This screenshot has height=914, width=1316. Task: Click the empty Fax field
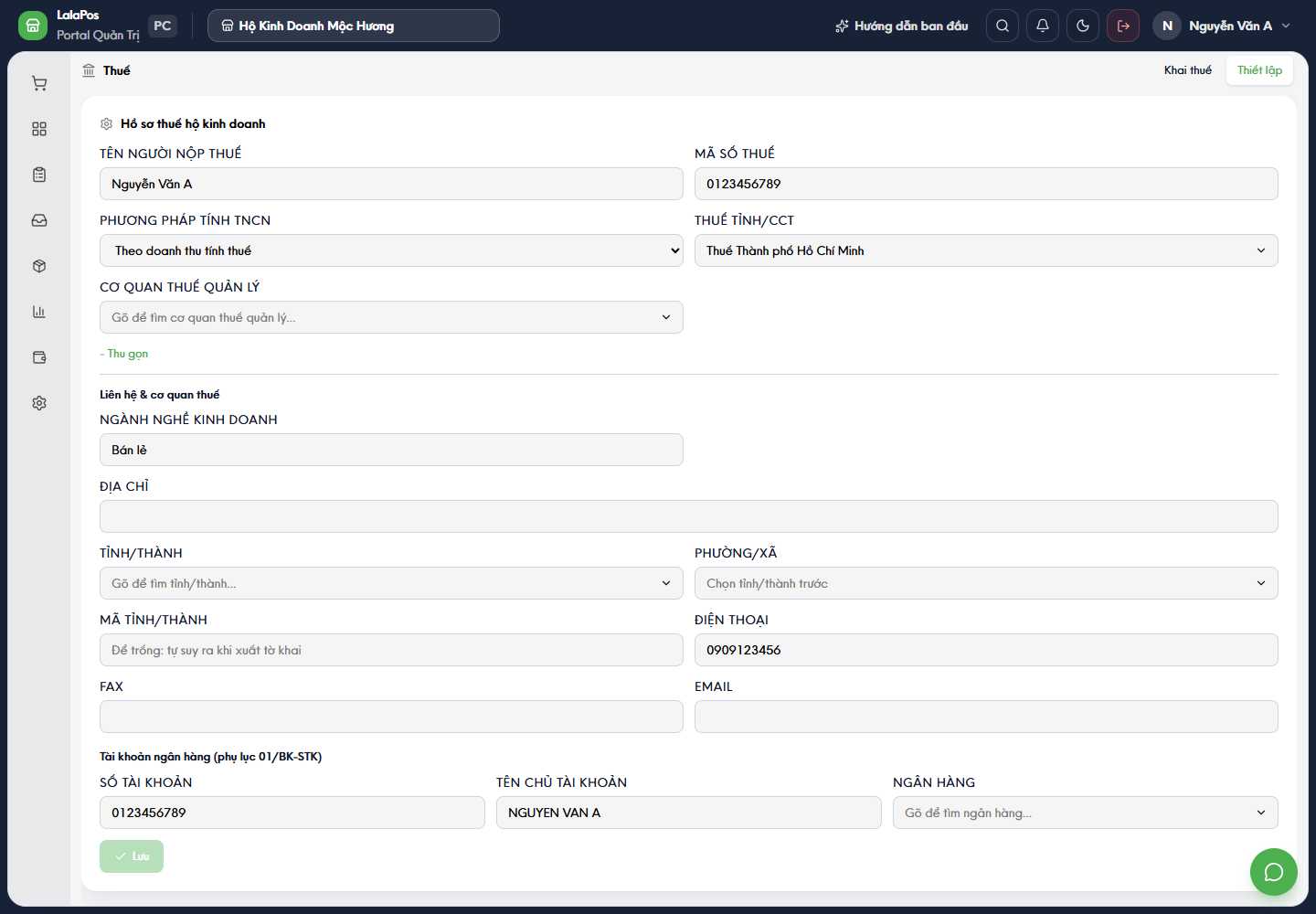[x=391, y=717]
